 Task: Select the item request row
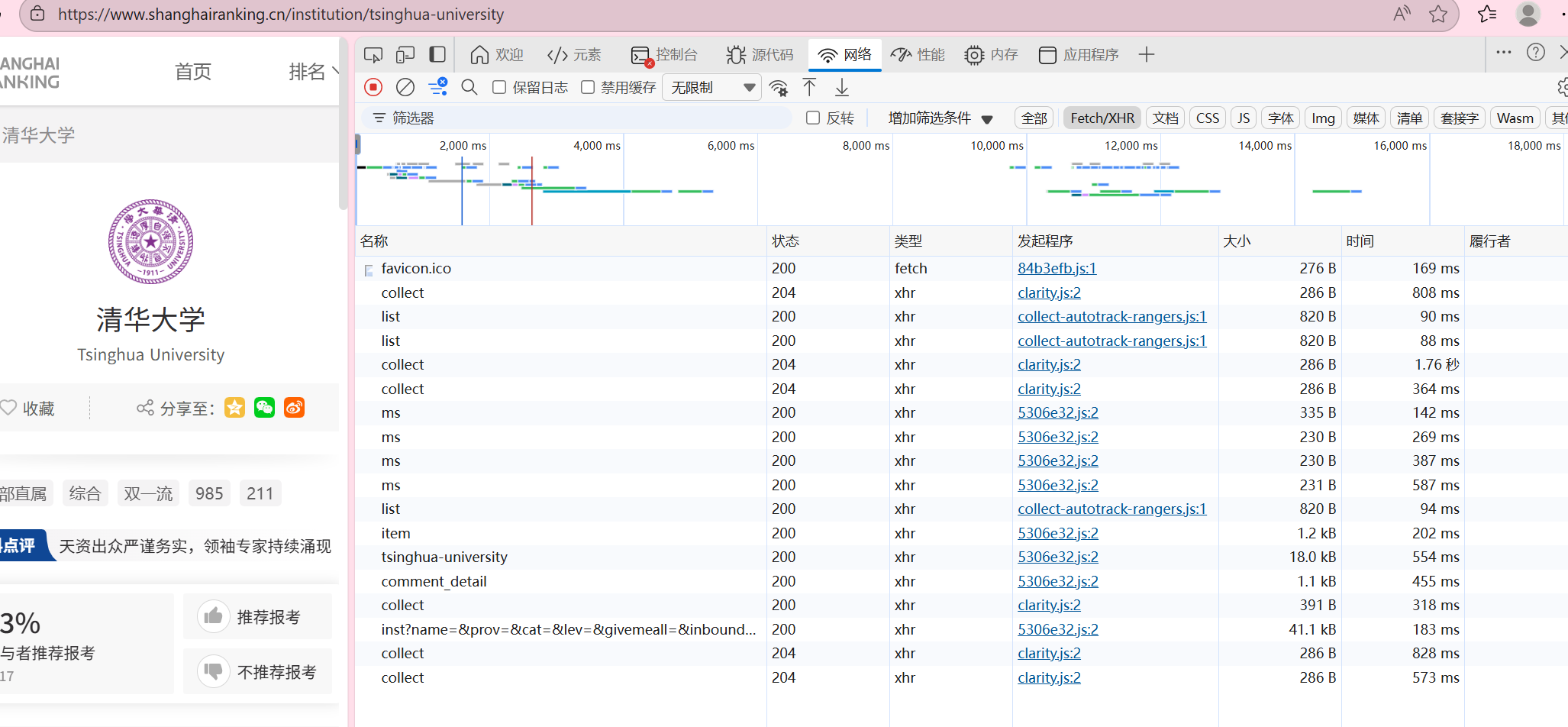pyautogui.click(x=962, y=533)
